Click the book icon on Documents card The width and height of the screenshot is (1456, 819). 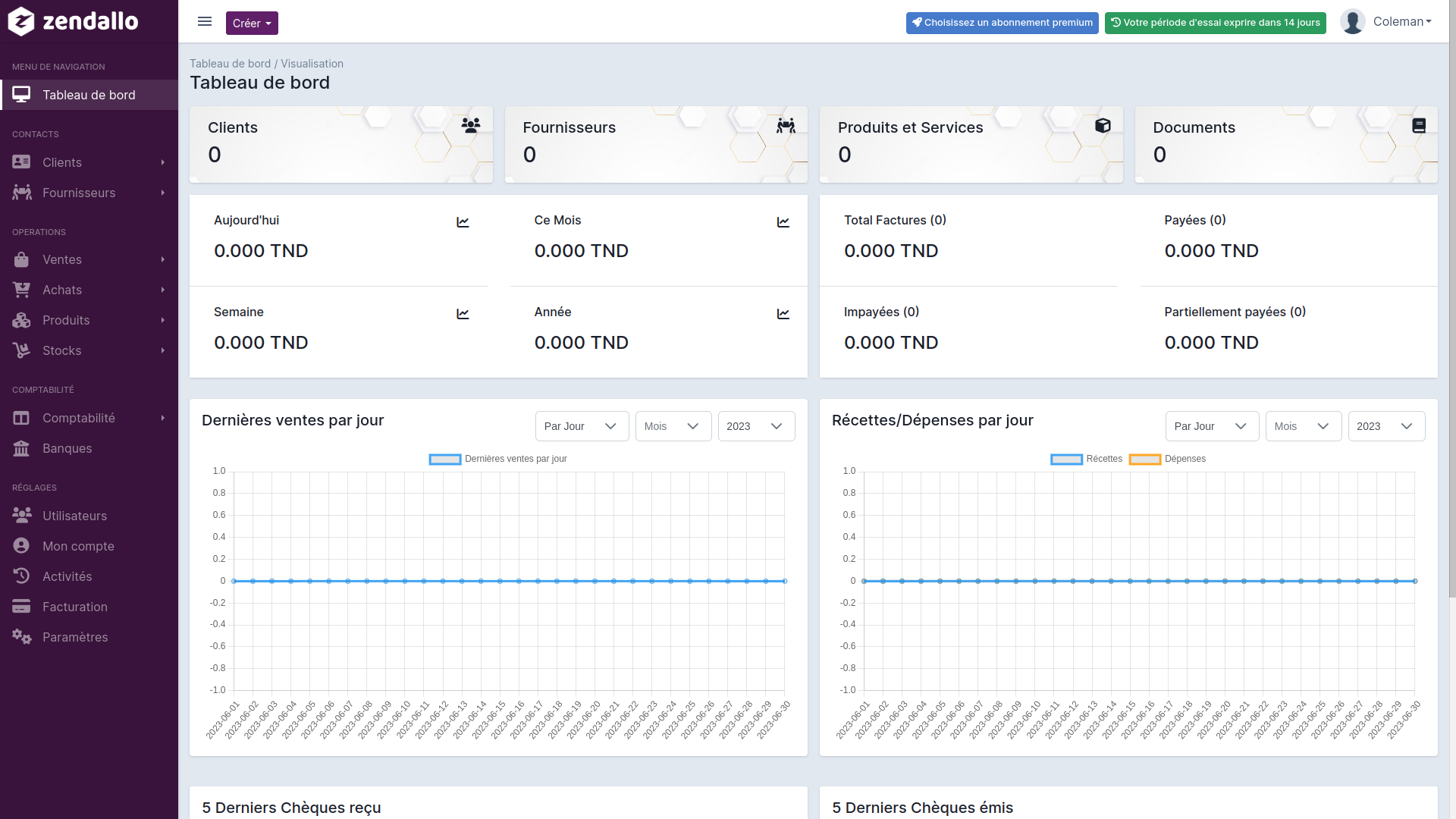click(x=1419, y=125)
